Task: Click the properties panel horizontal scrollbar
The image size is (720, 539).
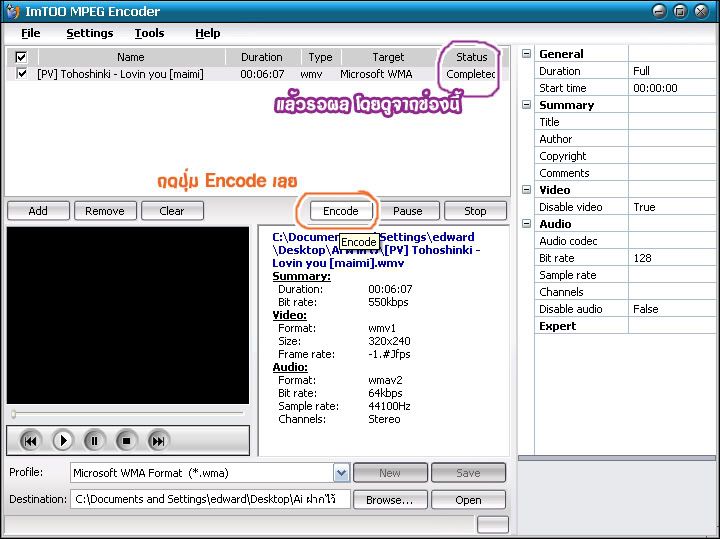Action: 617,458
